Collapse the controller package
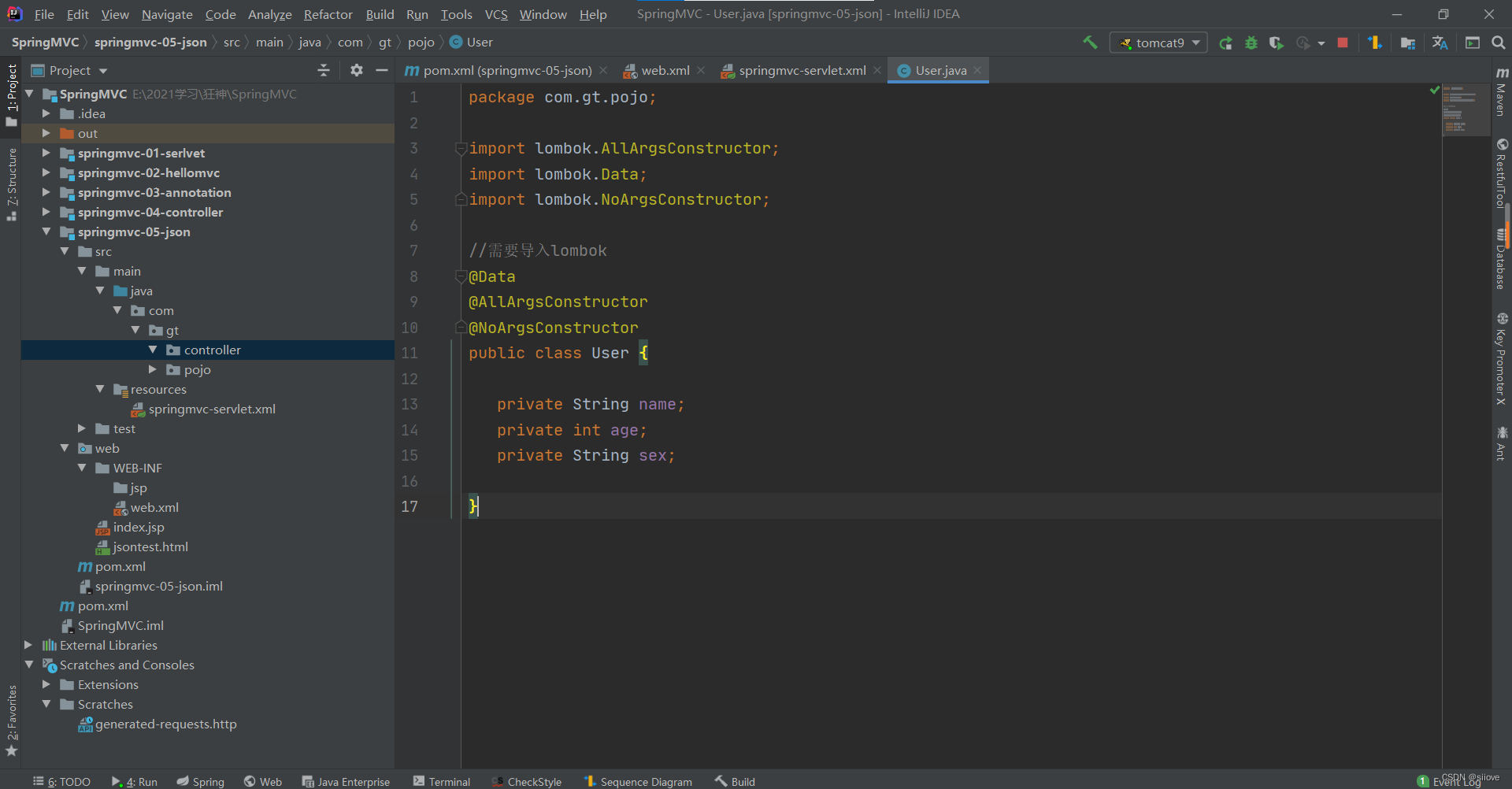Image resolution: width=1512 pixels, height=789 pixels. tap(153, 350)
